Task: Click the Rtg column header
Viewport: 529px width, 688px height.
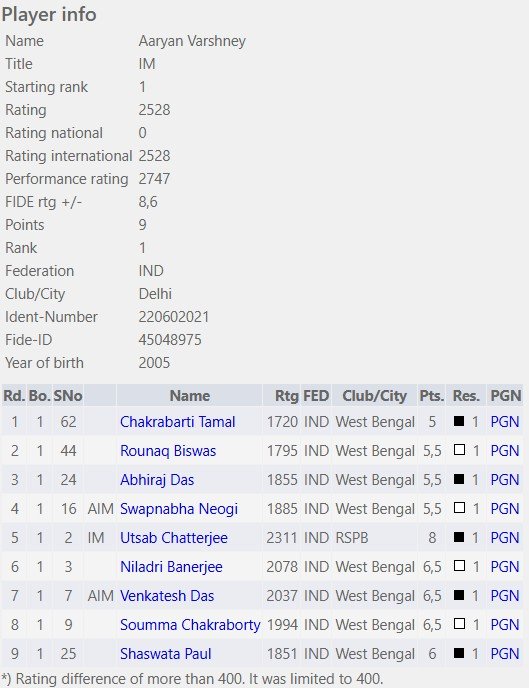Action: (286, 395)
